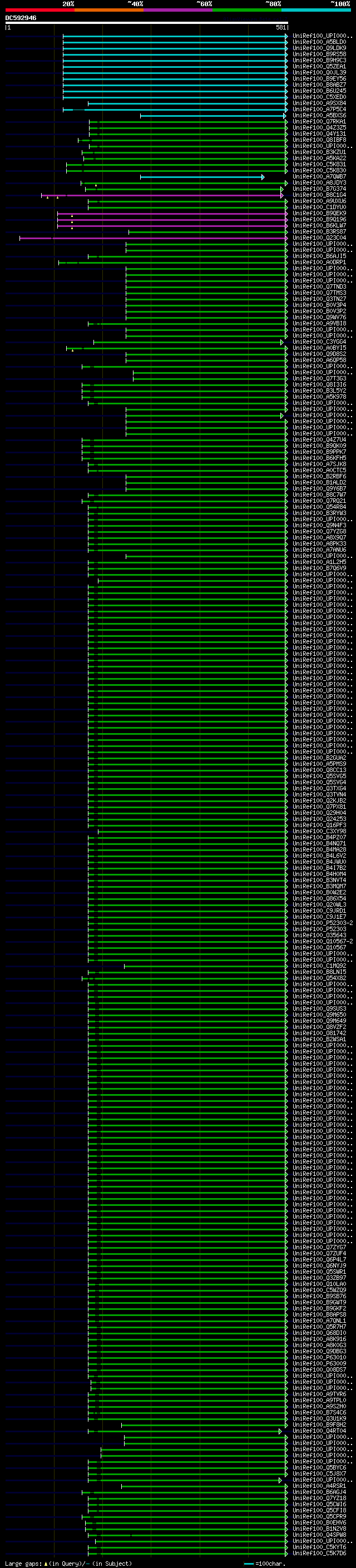Click hit UniRef100_Q0JL39
The image size is (356, 1568).
point(319,73)
